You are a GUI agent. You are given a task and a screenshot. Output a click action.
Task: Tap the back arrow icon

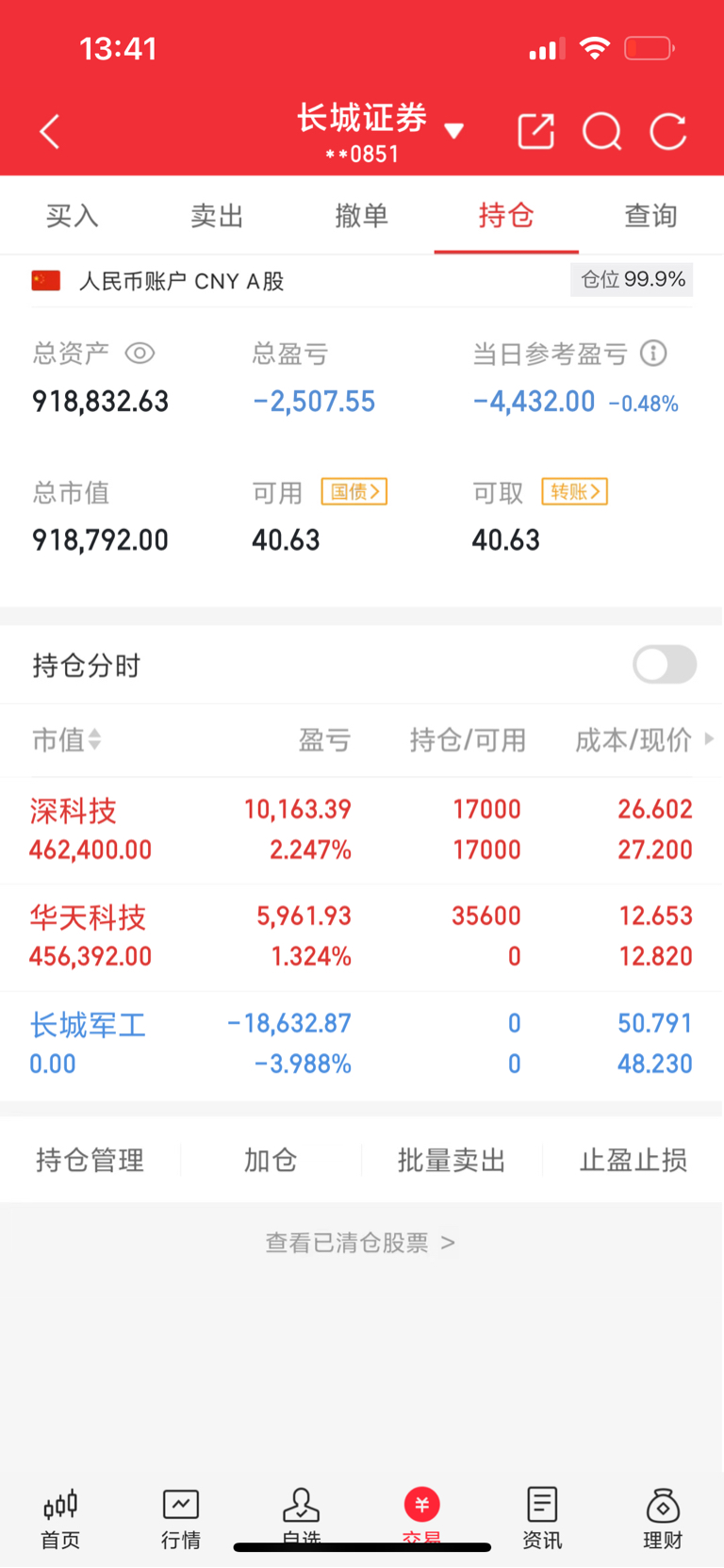50,132
